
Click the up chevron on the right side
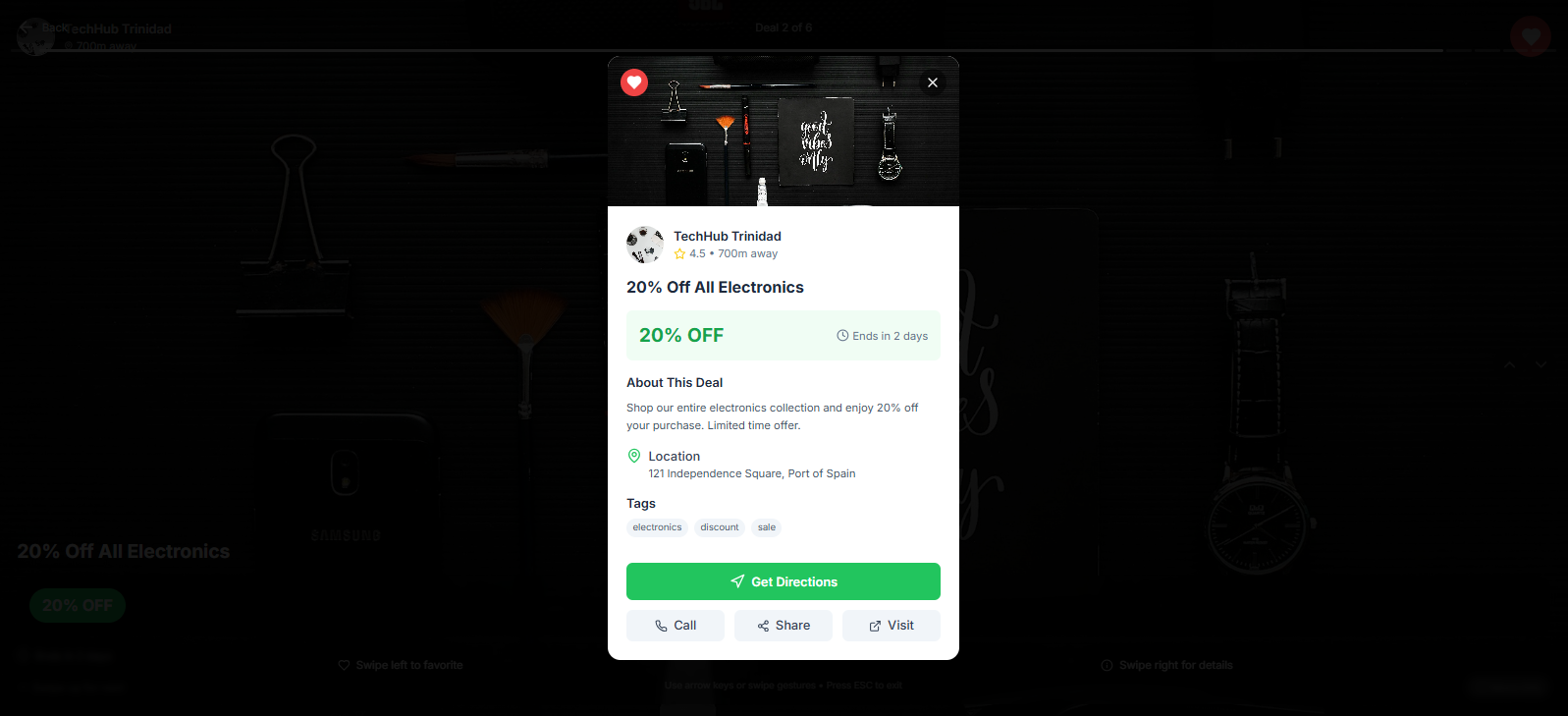(x=1509, y=364)
